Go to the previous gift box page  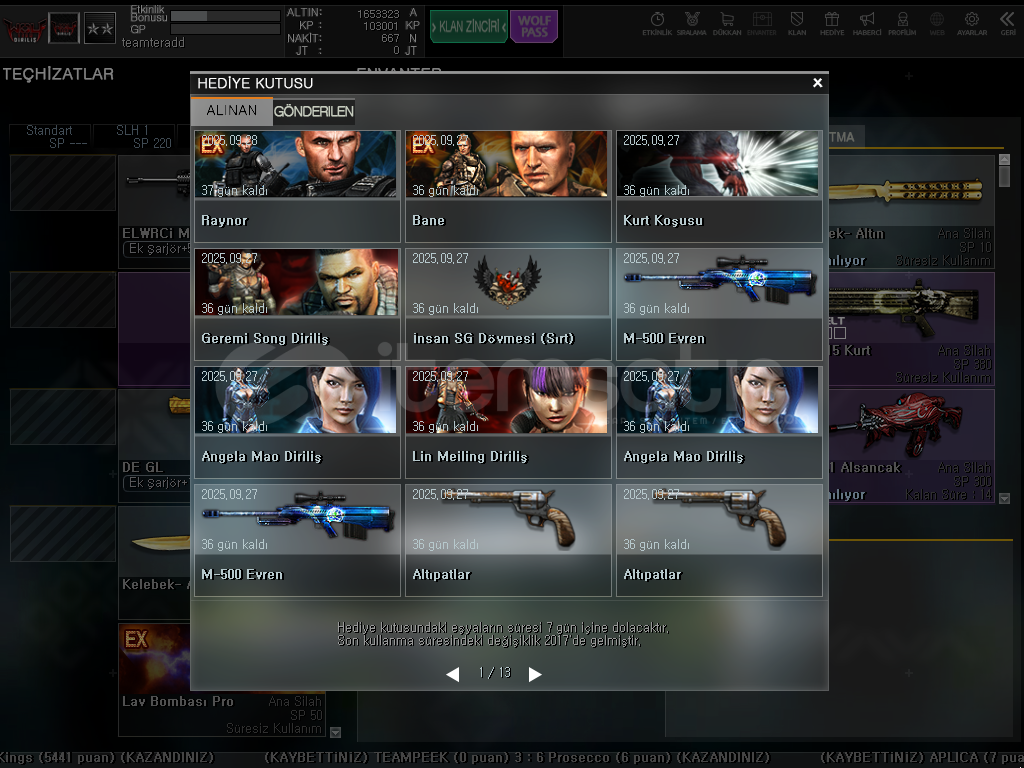click(453, 674)
